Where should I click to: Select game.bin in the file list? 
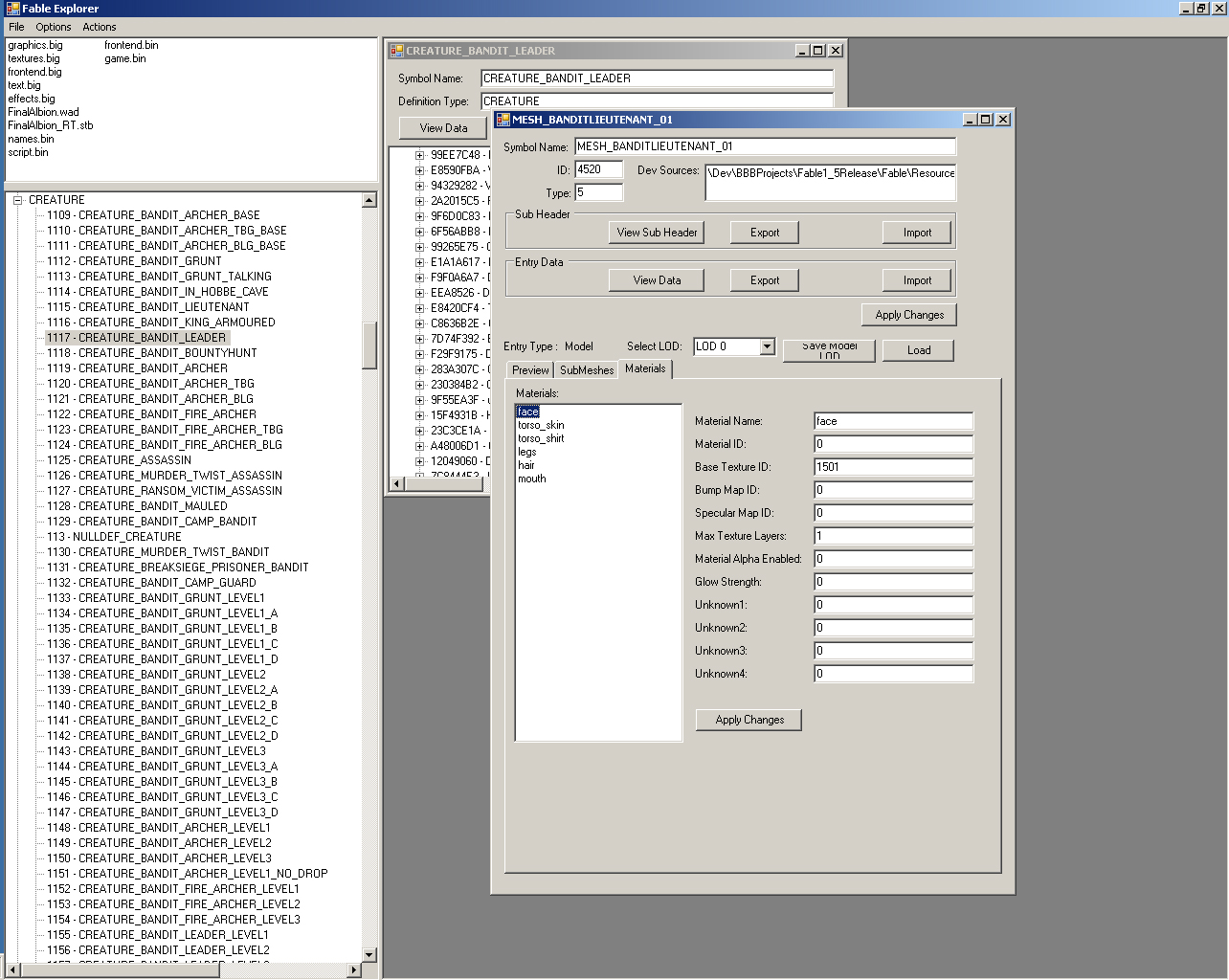[x=125, y=58]
